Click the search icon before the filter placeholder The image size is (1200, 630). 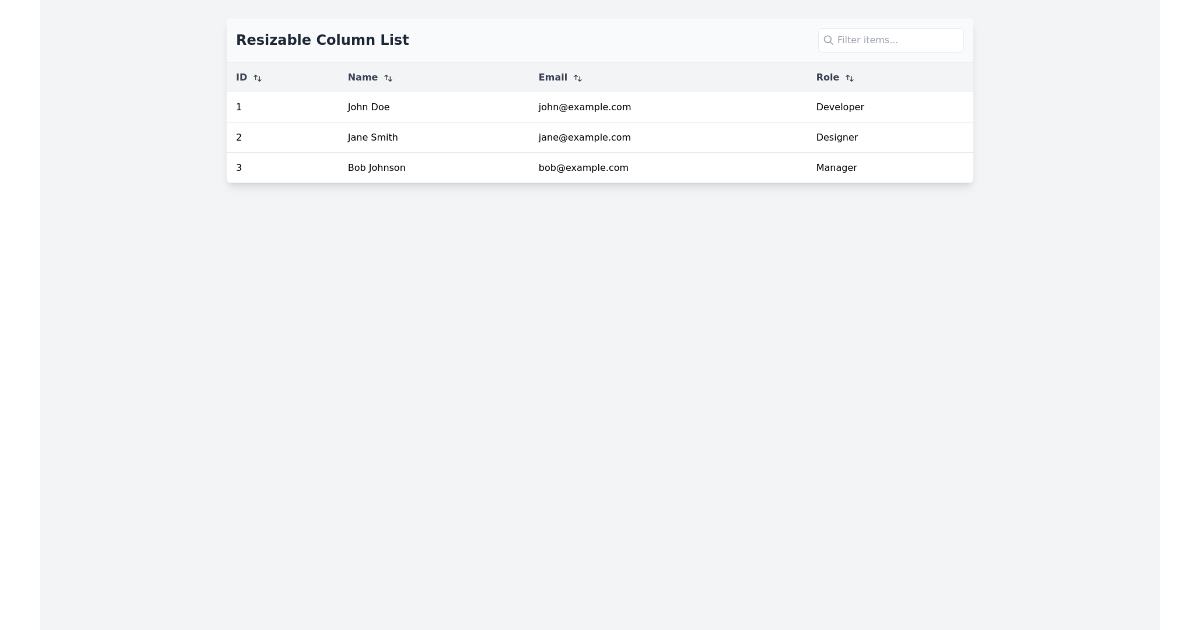coord(829,40)
